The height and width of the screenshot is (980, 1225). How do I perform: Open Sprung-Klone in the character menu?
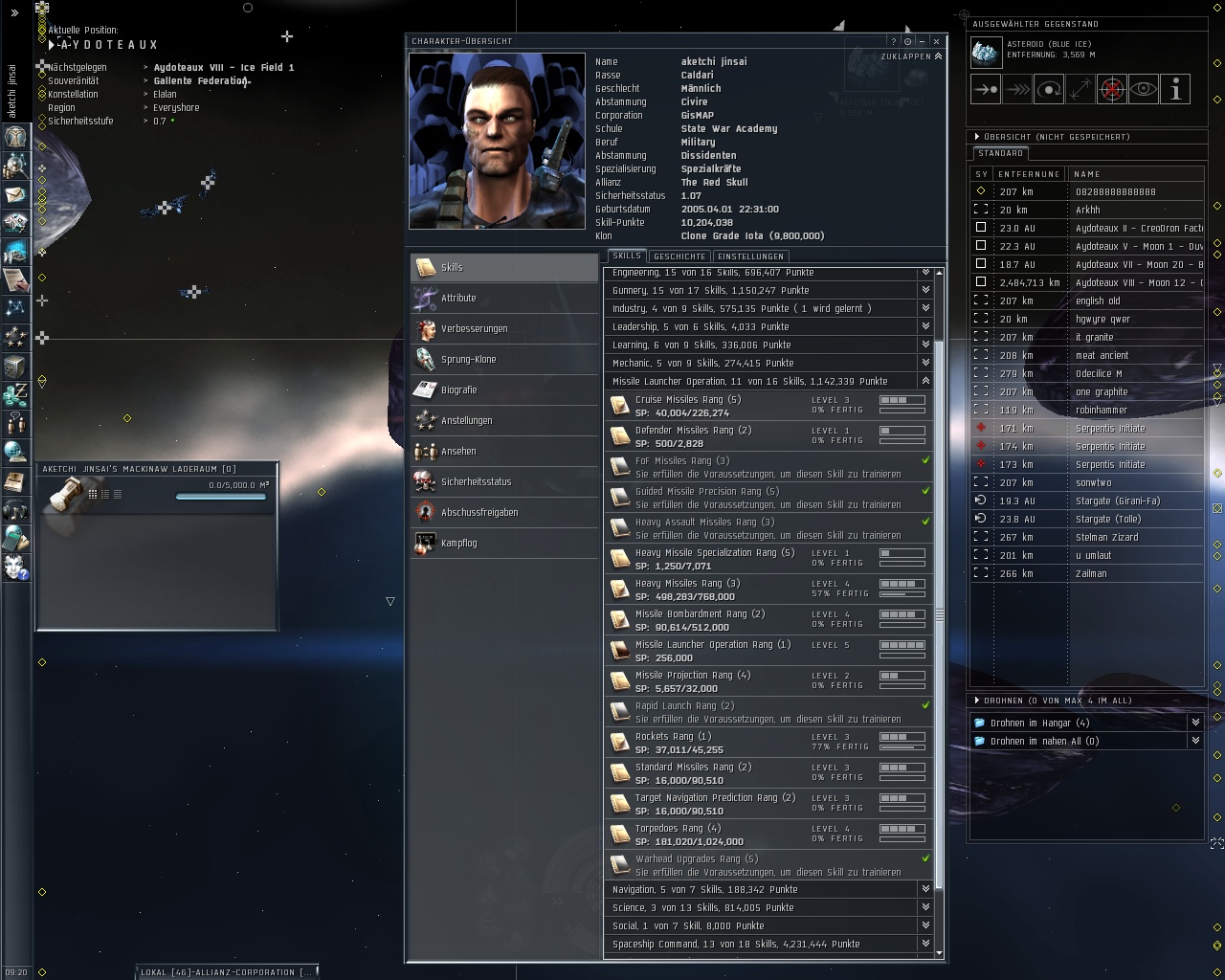point(504,360)
